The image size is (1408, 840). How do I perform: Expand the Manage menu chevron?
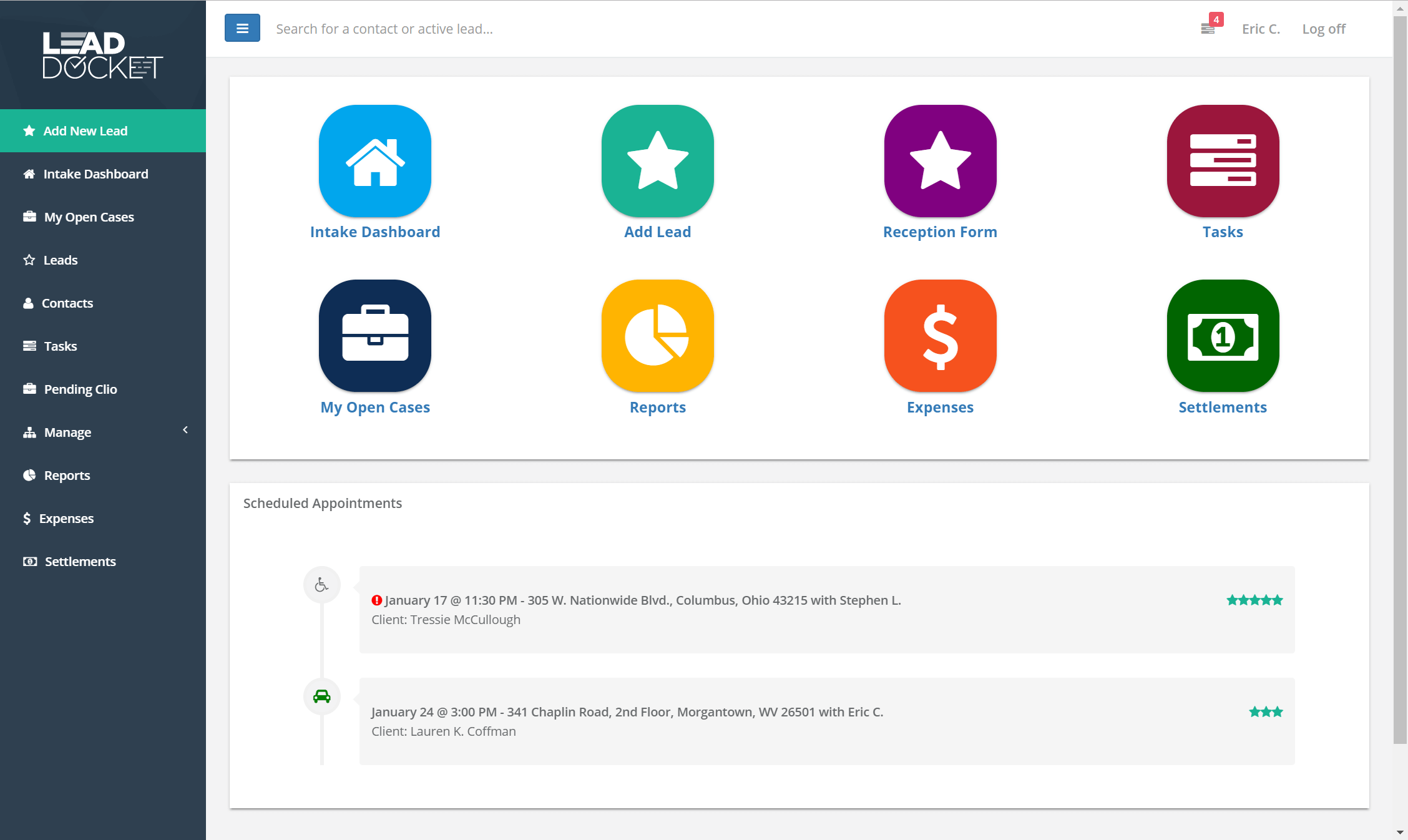pyautogui.click(x=185, y=430)
